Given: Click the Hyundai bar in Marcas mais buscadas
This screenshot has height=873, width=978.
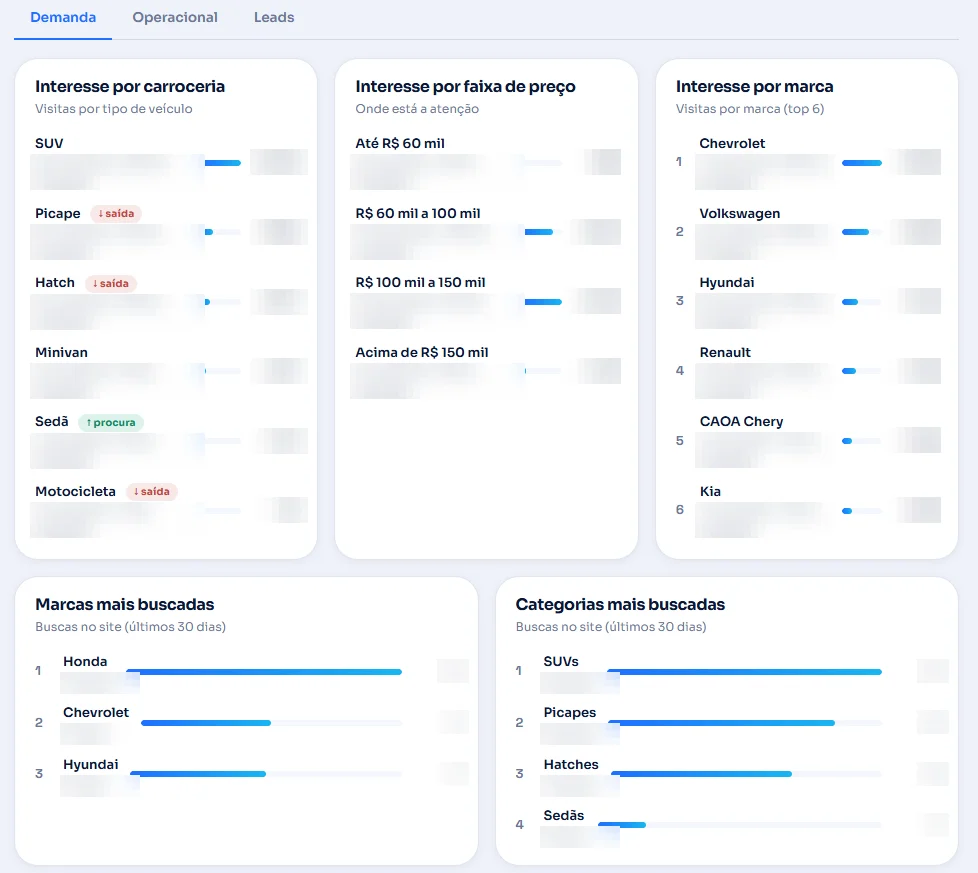Looking at the screenshot, I should pyautogui.click(x=266, y=774).
